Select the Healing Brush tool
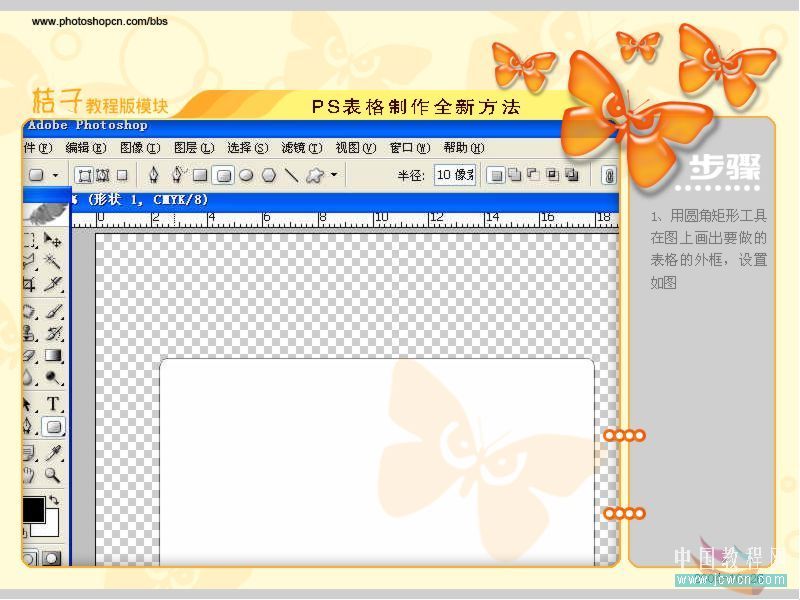800x600 pixels. click(x=30, y=311)
